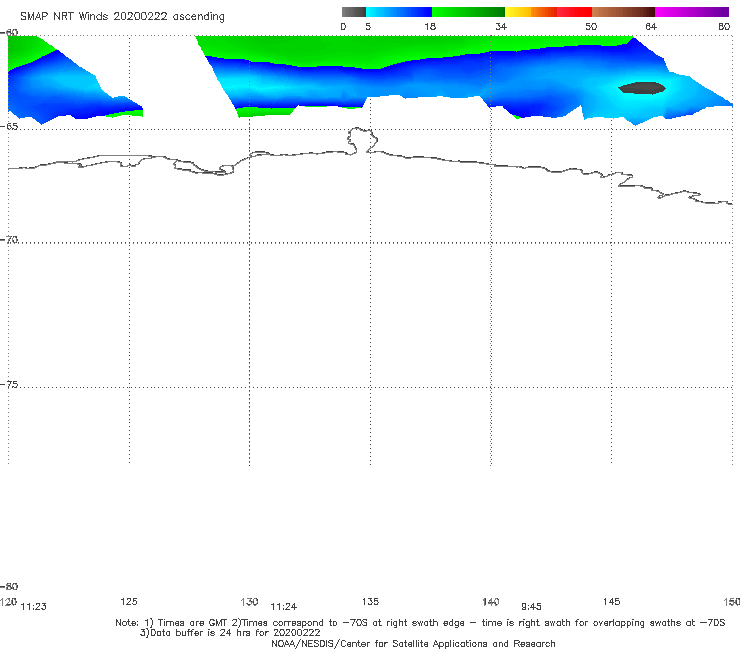
Task: Pick the magenta-purple segment of the colorbar
Action: [x=692, y=12]
